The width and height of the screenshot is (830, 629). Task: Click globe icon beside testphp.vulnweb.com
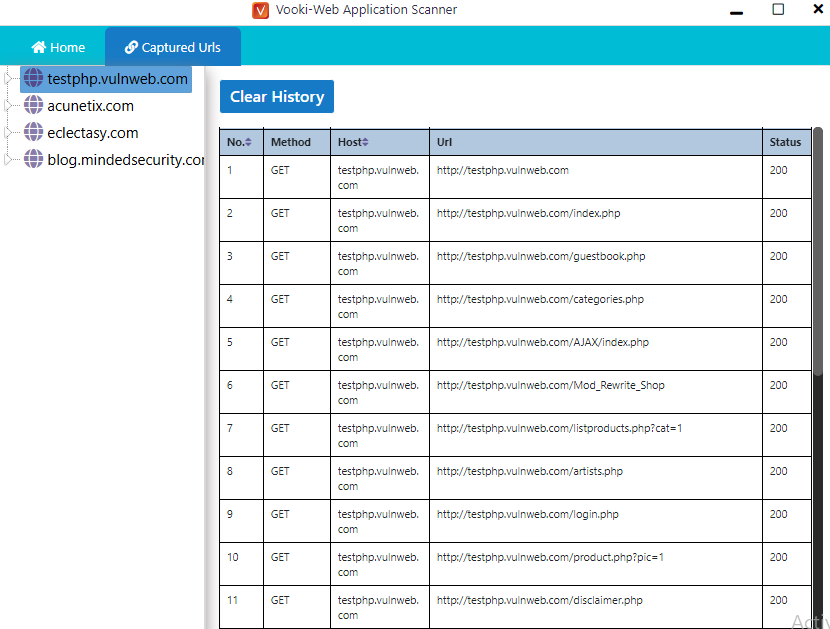tap(33, 78)
